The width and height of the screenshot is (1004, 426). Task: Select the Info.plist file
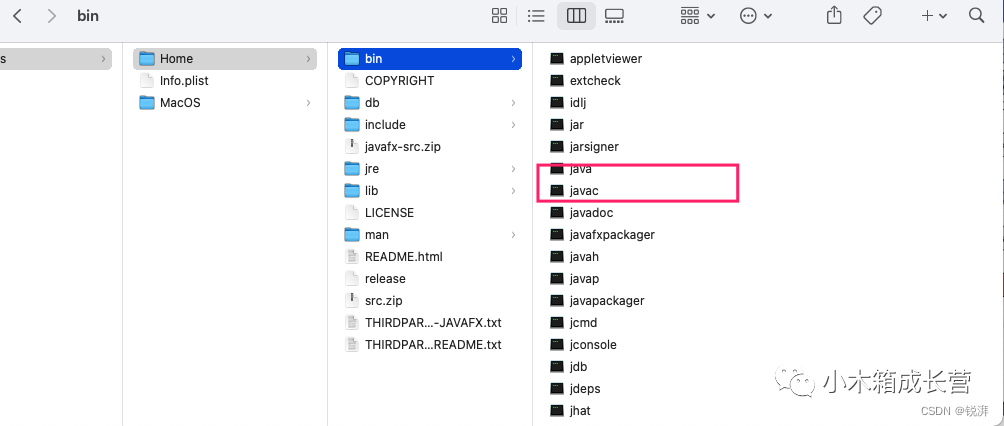click(225, 81)
